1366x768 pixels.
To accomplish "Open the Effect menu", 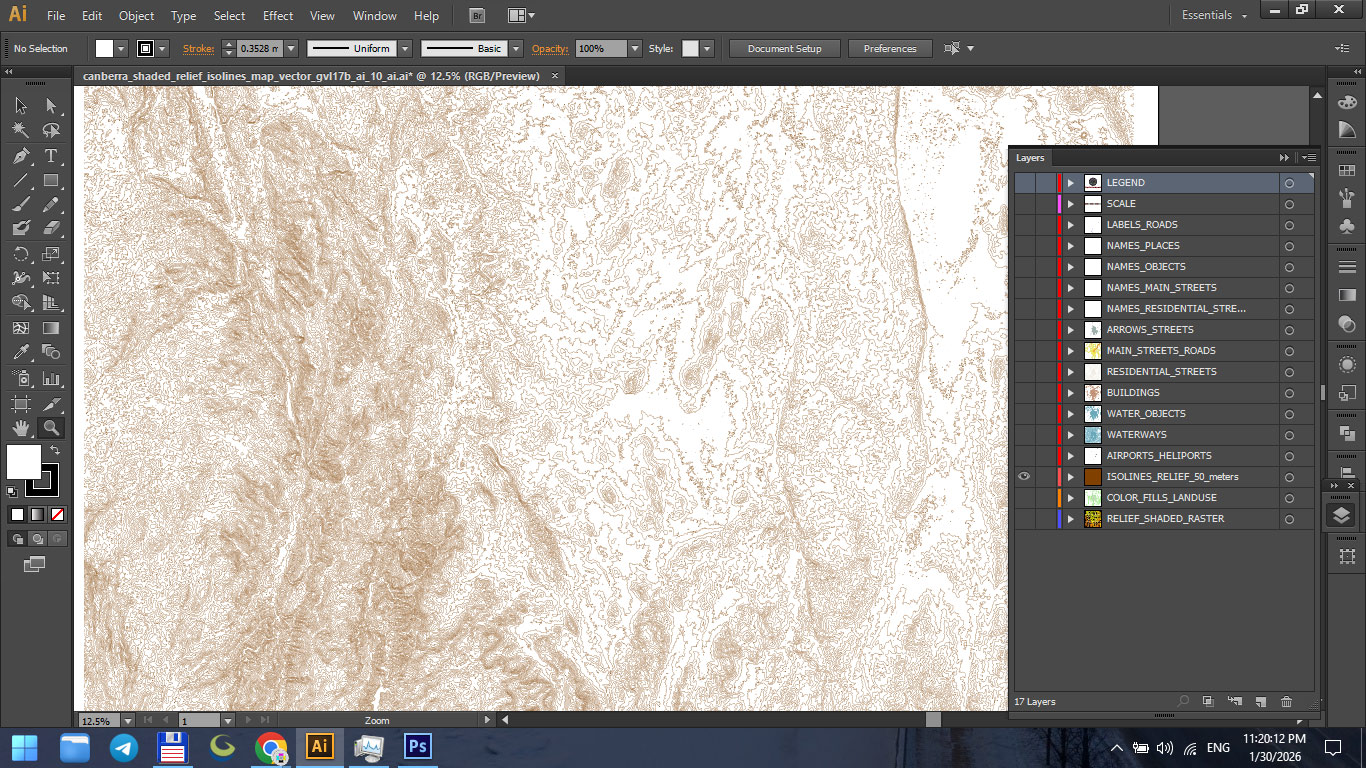I will coord(278,16).
